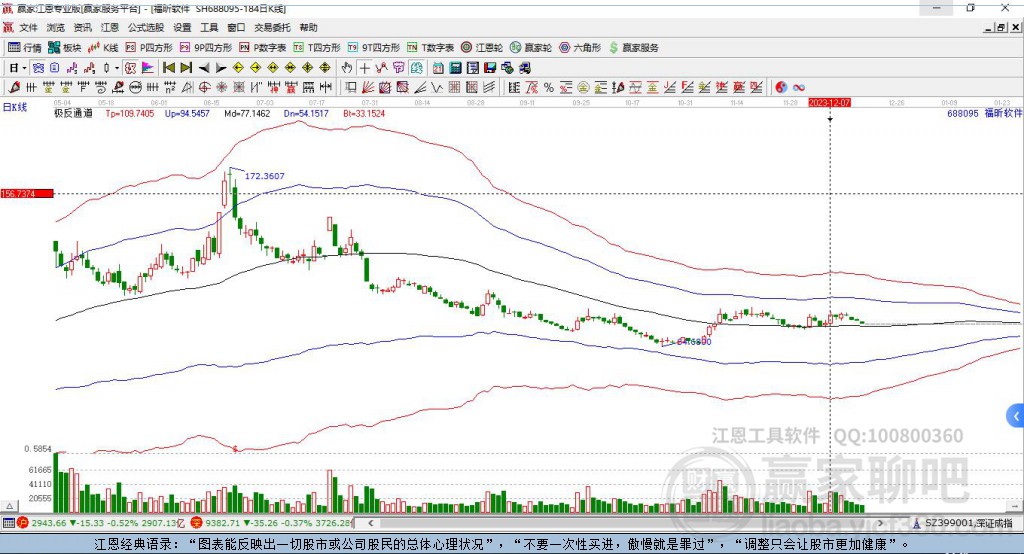The height and width of the screenshot is (554, 1024).
Task: Click the 688095 stock code
Action: click(963, 113)
